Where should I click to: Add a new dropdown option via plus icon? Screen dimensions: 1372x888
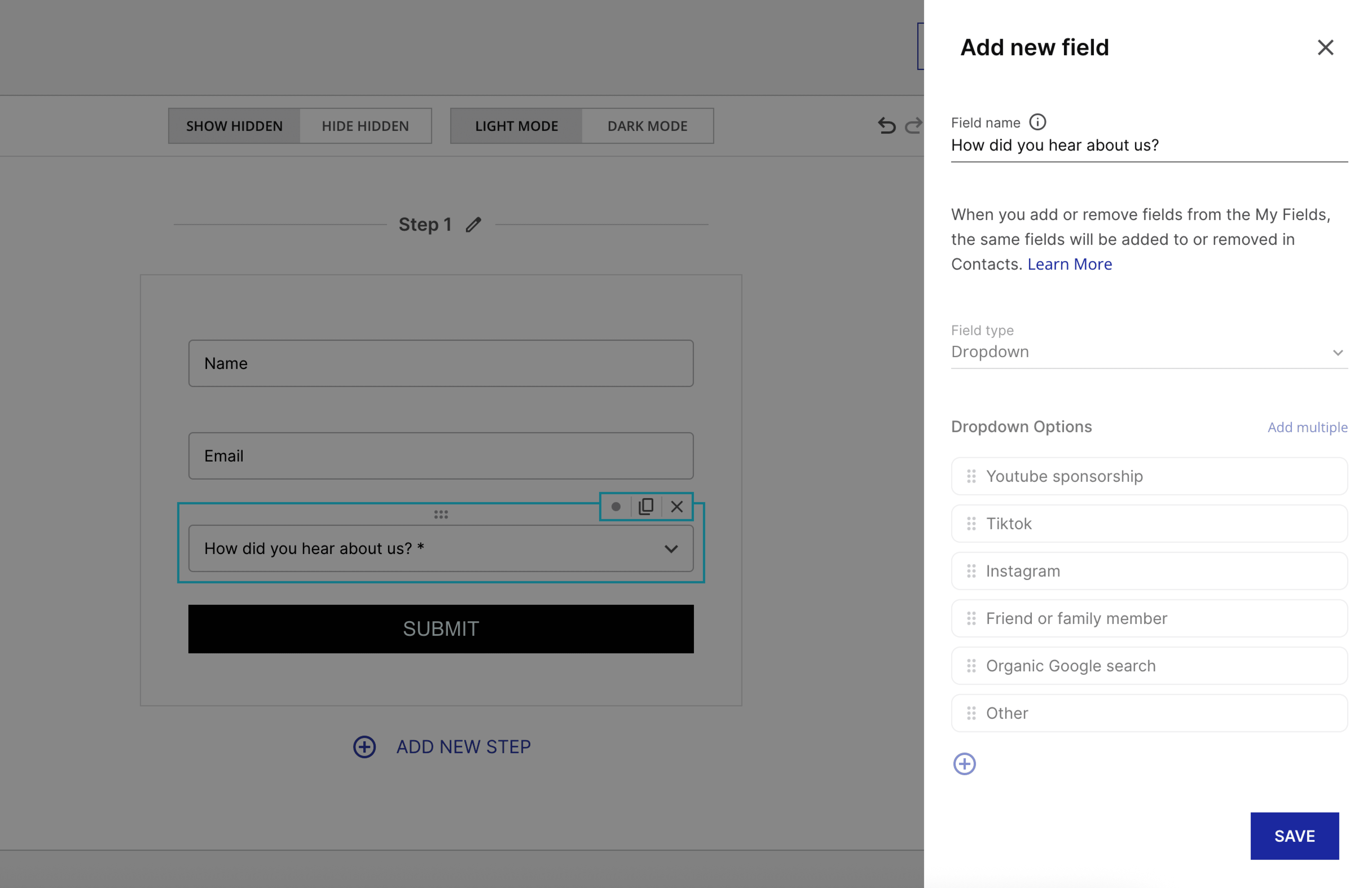[x=964, y=764]
